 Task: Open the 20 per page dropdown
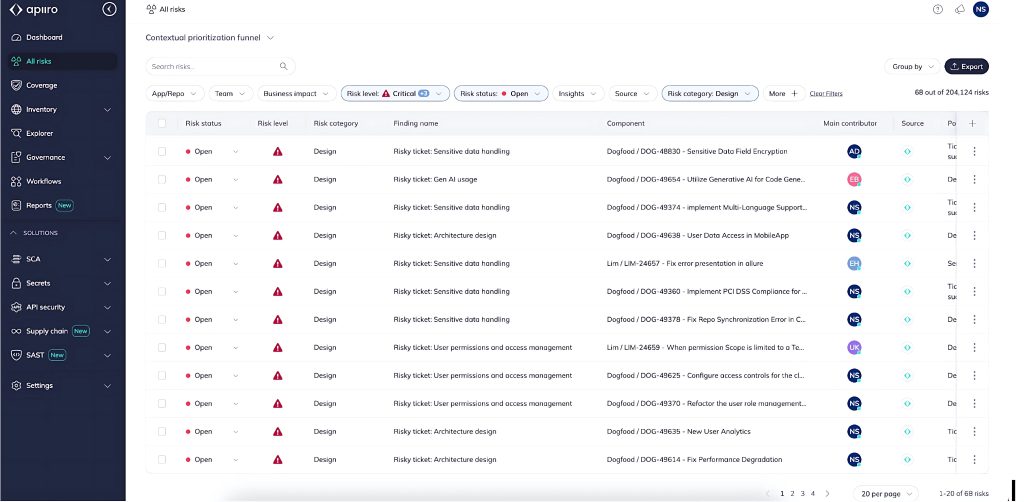(x=886, y=494)
